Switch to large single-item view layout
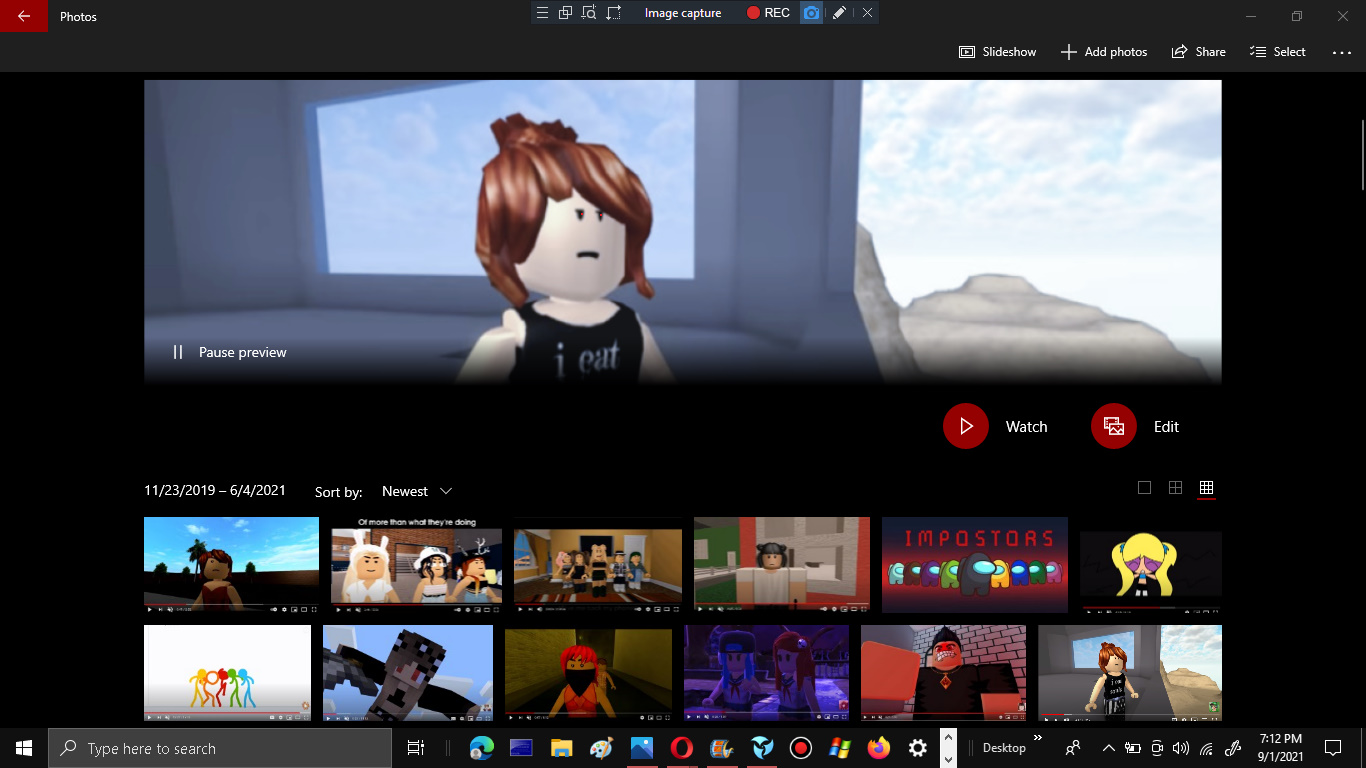The width and height of the screenshot is (1366, 768). coord(1144,488)
